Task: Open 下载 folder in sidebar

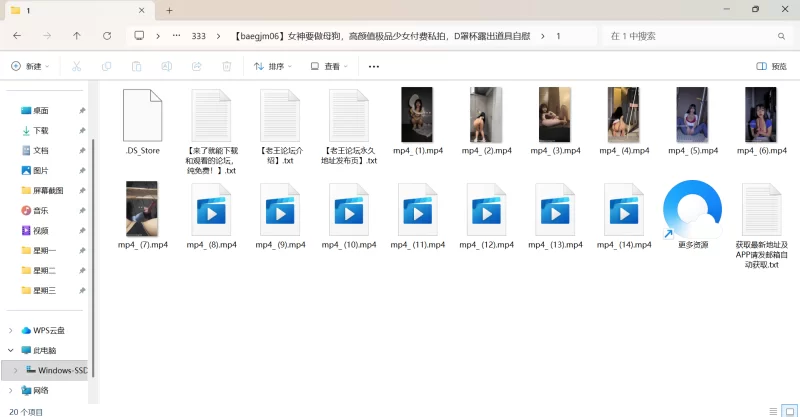Action: 40,130
